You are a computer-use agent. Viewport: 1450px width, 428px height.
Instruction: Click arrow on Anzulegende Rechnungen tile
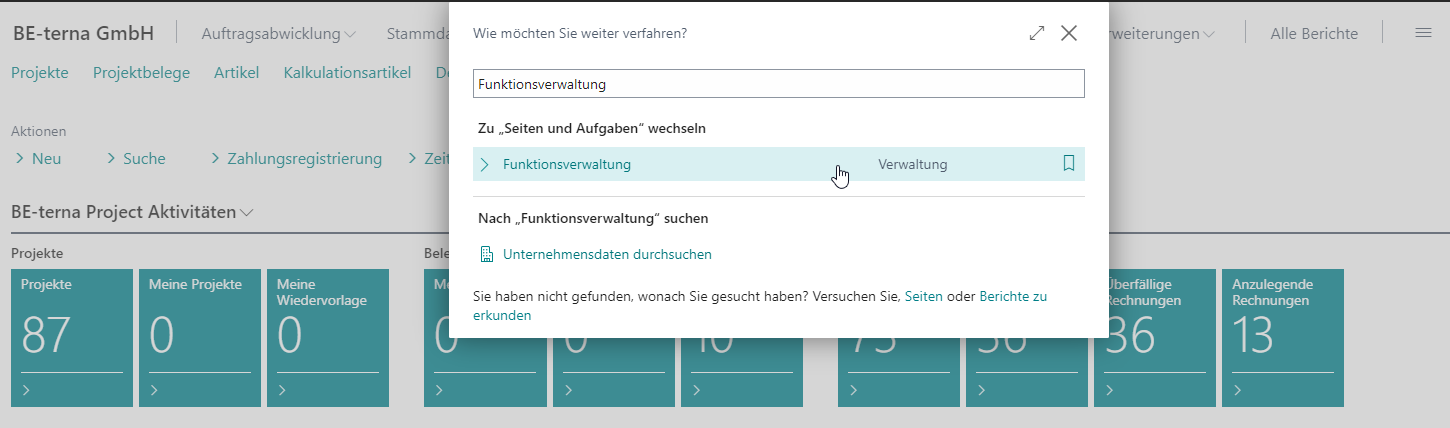point(1239,390)
